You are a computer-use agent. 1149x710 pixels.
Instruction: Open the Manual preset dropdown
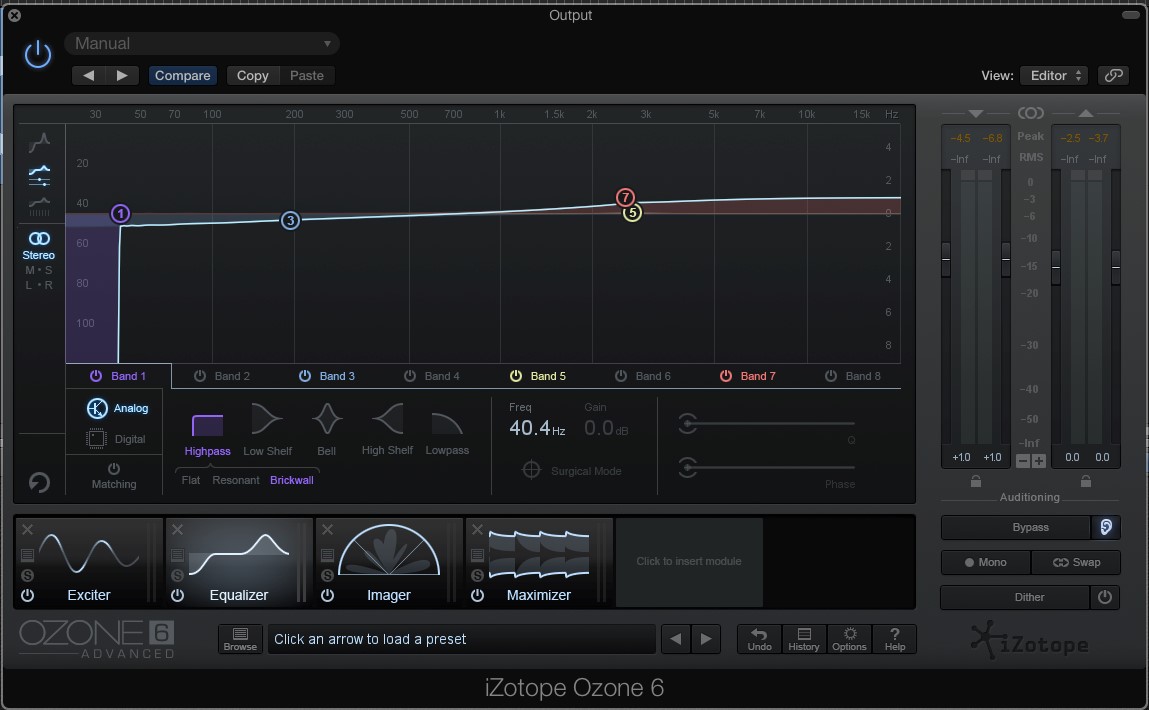(202, 43)
